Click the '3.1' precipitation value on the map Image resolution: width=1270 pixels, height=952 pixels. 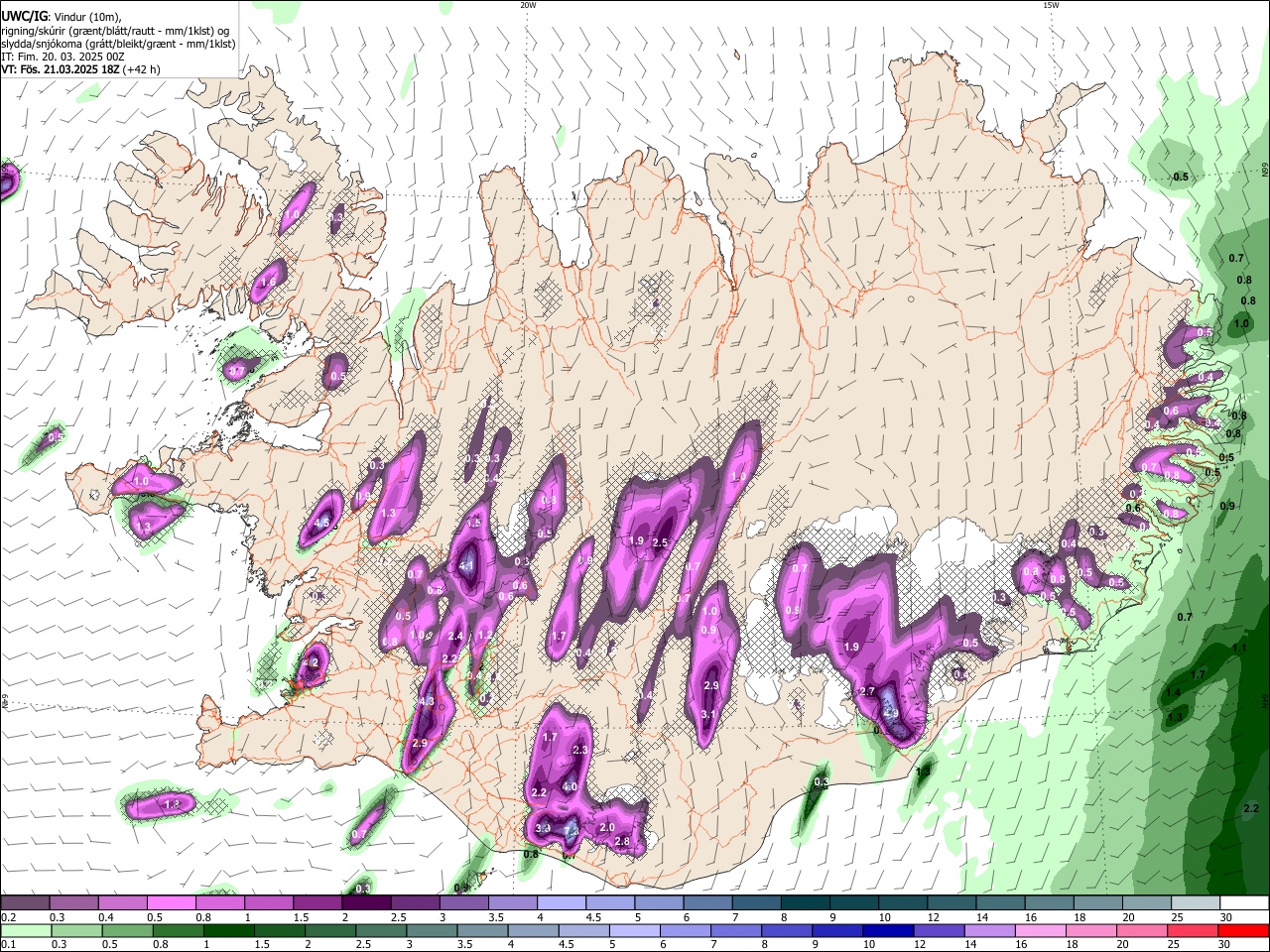(708, 714)
